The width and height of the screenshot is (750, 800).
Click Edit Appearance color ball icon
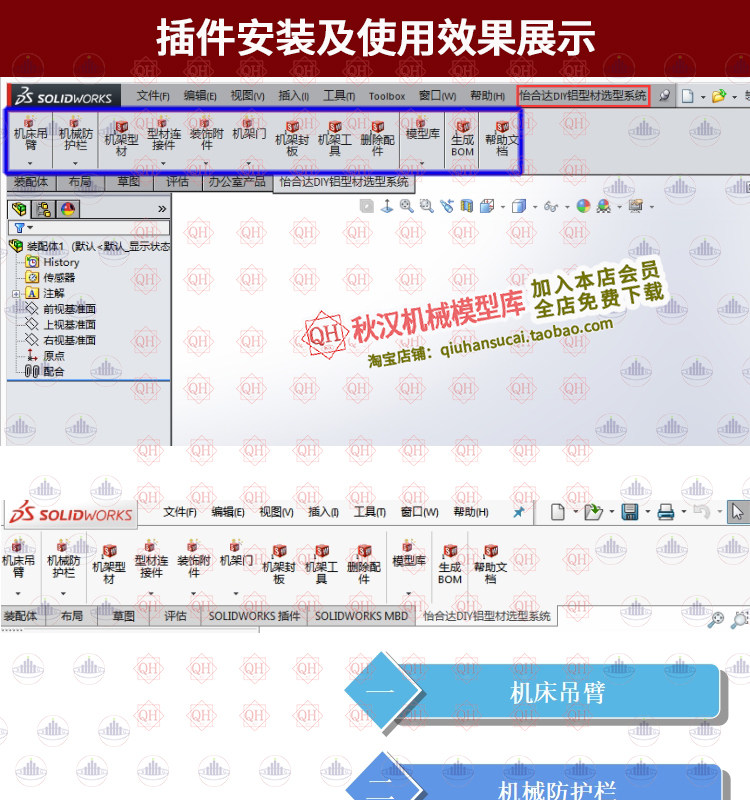point(583,206)
